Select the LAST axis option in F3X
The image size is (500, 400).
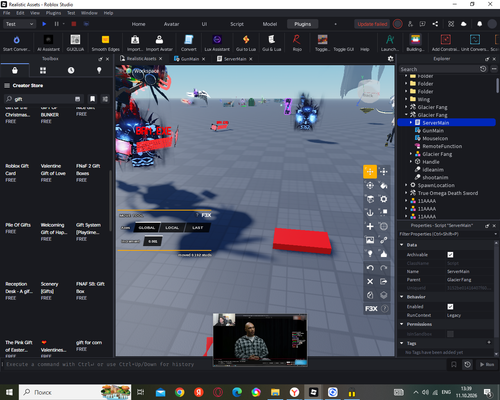(x=197, y=228)
